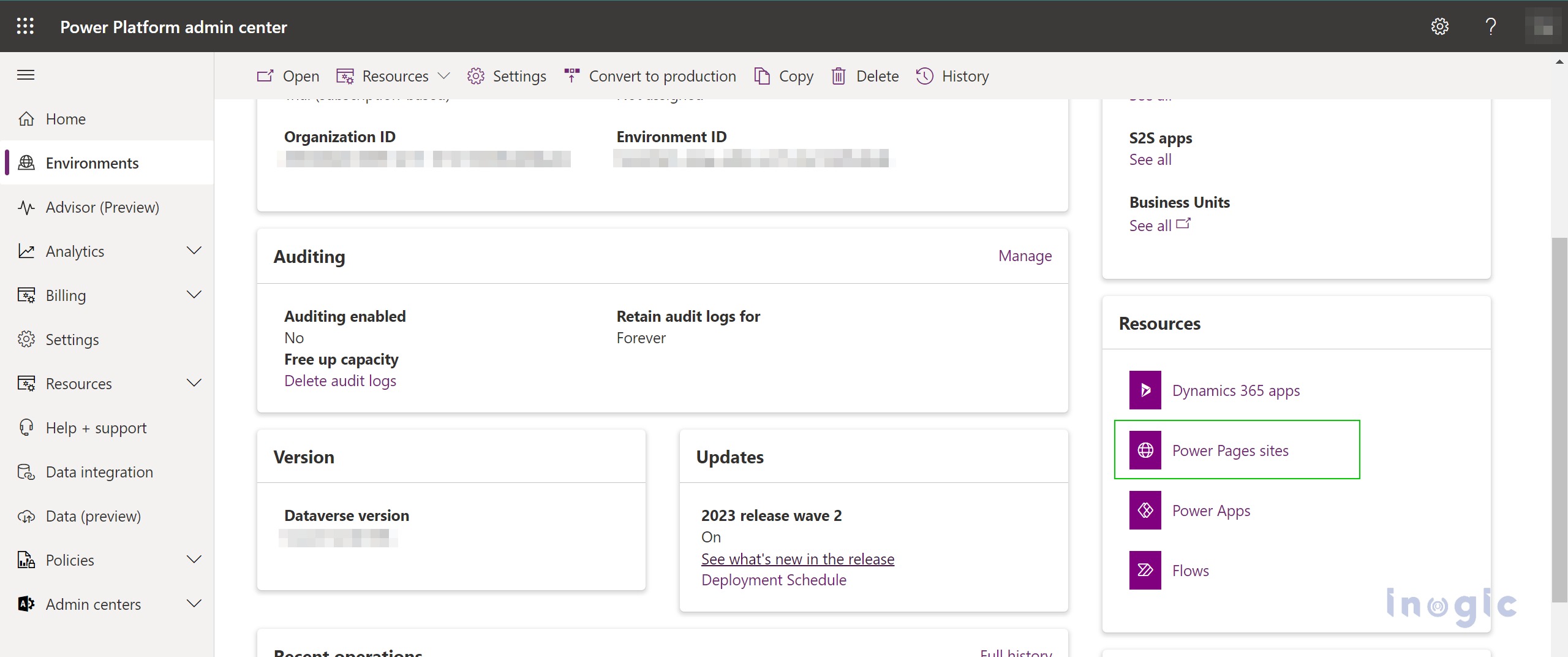The width and height of the screenshot is (1568, 657).
Task: Click Full history link
Action: point(1016,652)
